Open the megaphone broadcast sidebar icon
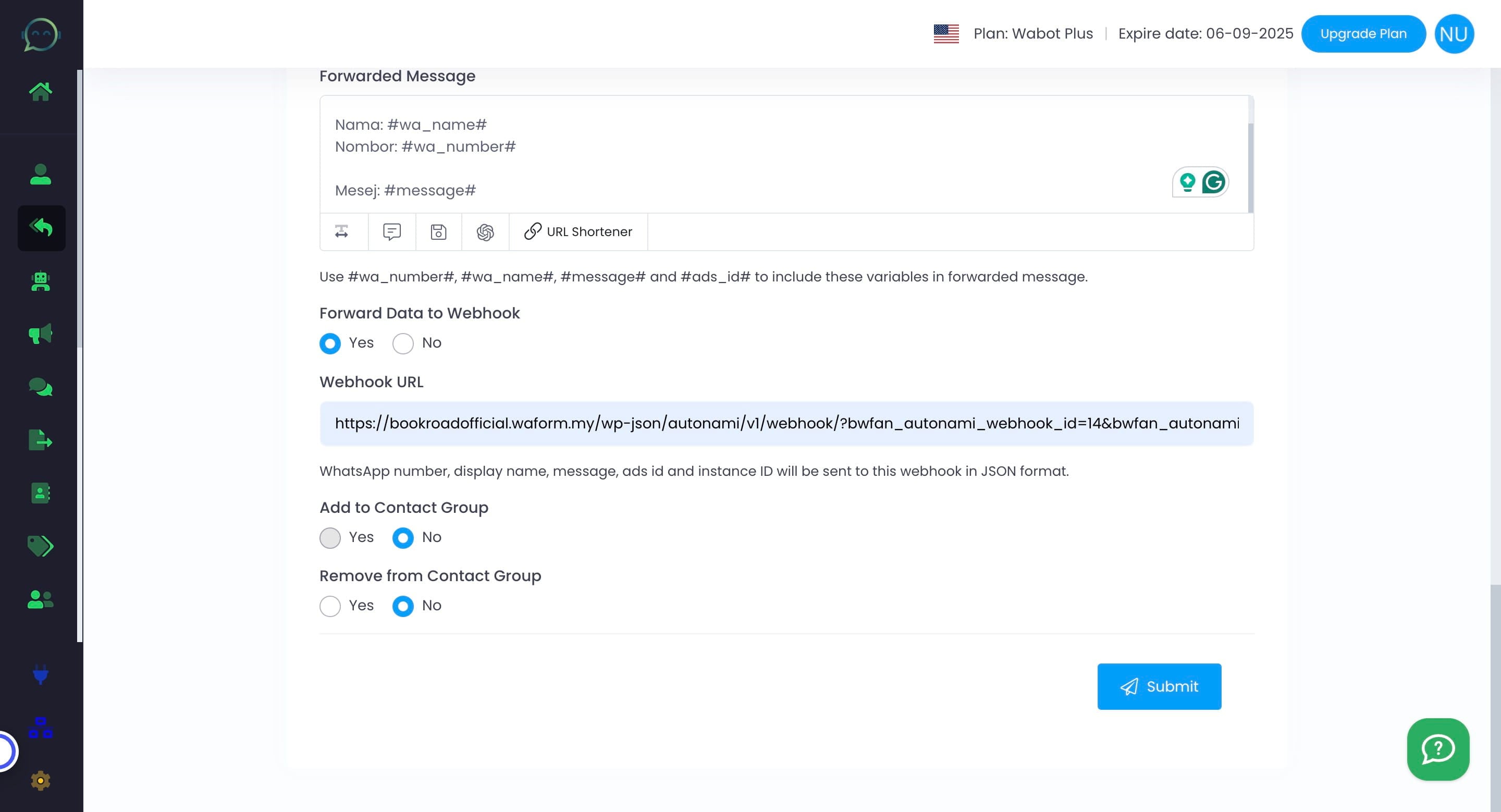This screenshot has height=812, width=1501. coord(40,334)
